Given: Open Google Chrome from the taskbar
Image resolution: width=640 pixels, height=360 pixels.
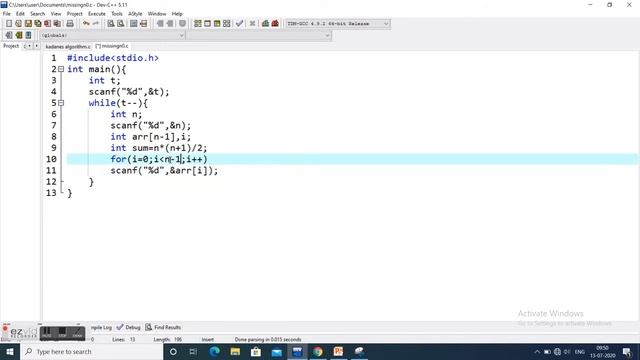Looking at the screenshot, I should (x=318, y=351).
